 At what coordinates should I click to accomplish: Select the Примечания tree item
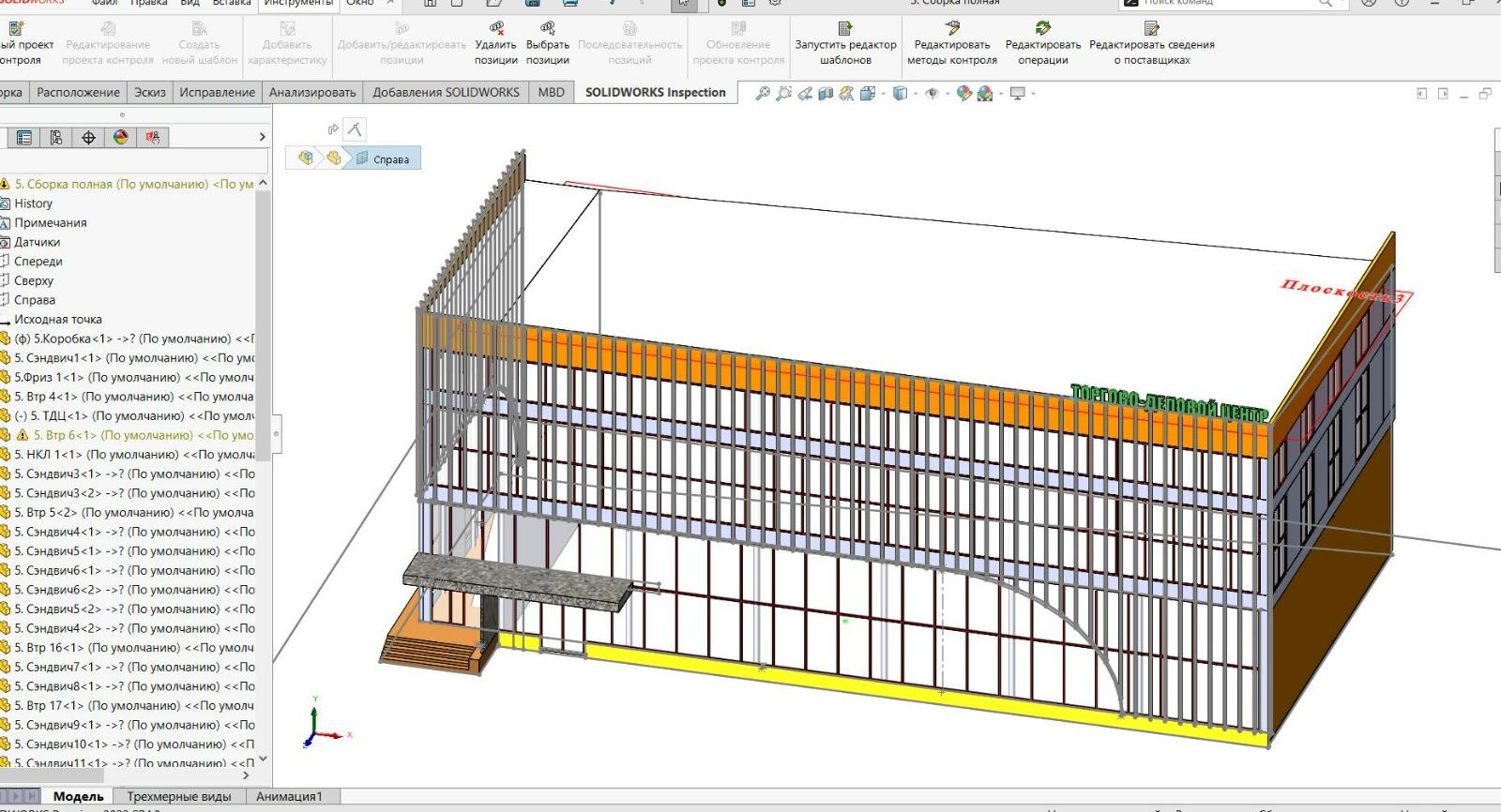tap(50, 223)
